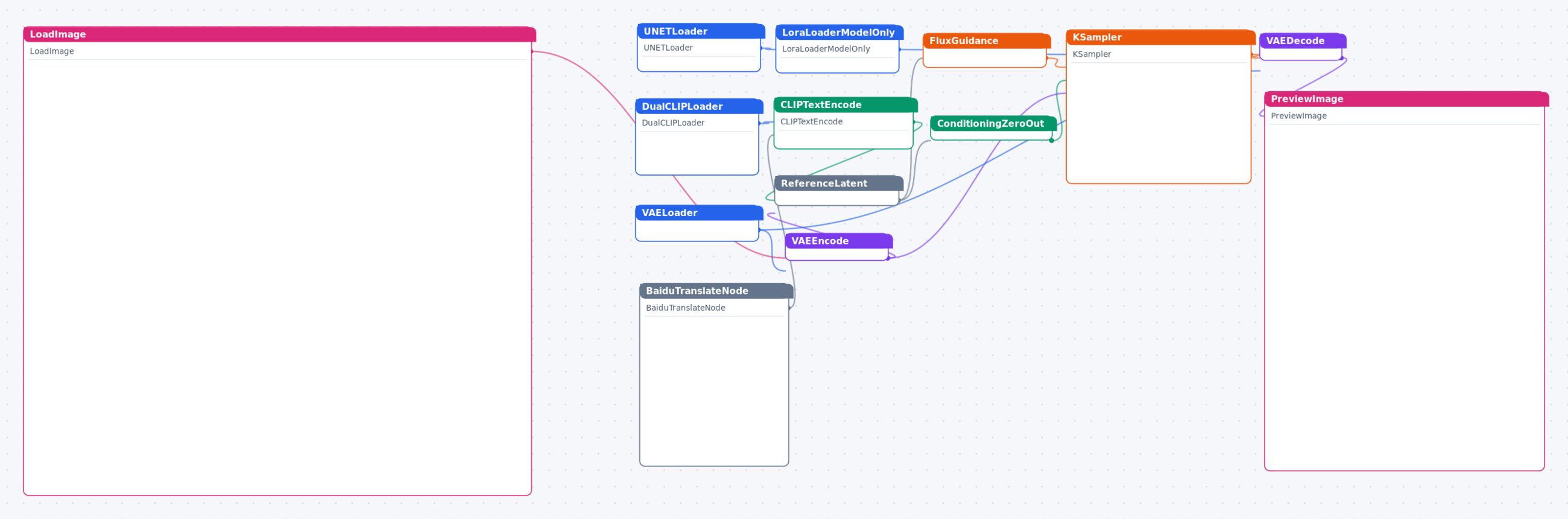Click the ConditioningZeroOut green output port
The width and height of the screenshot is (1568, 519).
point(1051,141)
